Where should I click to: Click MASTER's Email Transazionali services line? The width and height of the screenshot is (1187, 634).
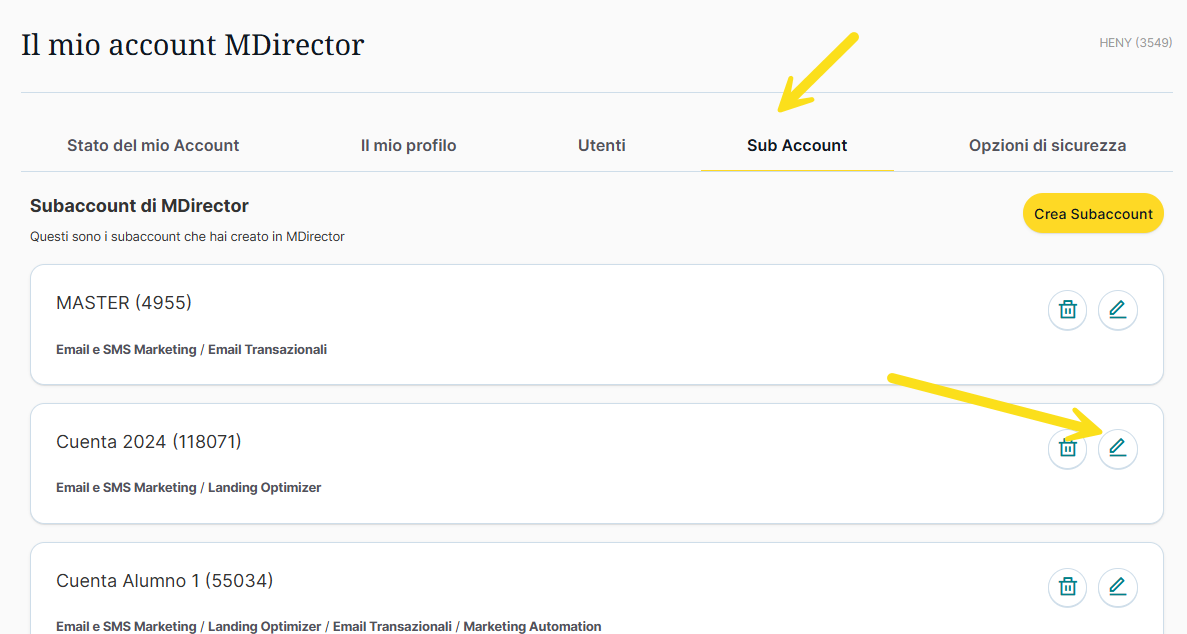point(191,350)
